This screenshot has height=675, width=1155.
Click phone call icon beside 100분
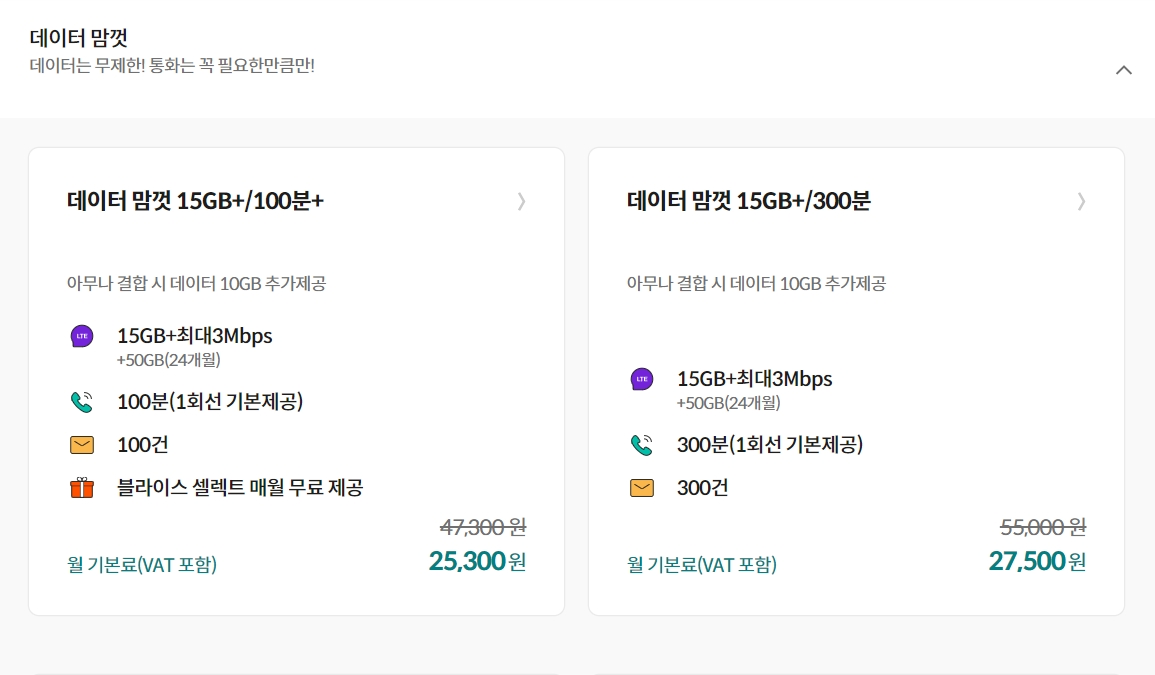click(82, 402)
